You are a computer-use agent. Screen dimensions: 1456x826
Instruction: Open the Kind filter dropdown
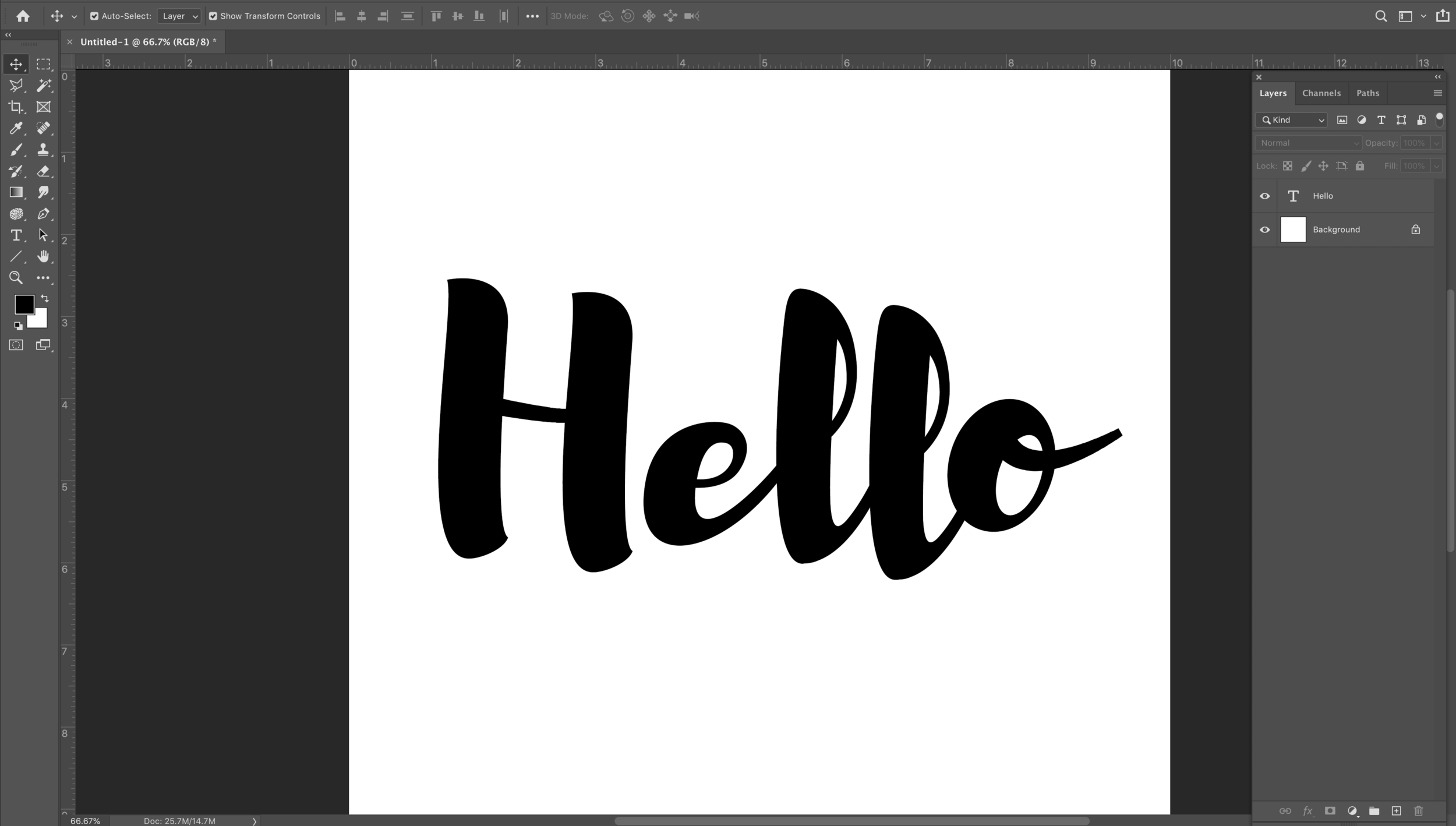[1292, 120]
